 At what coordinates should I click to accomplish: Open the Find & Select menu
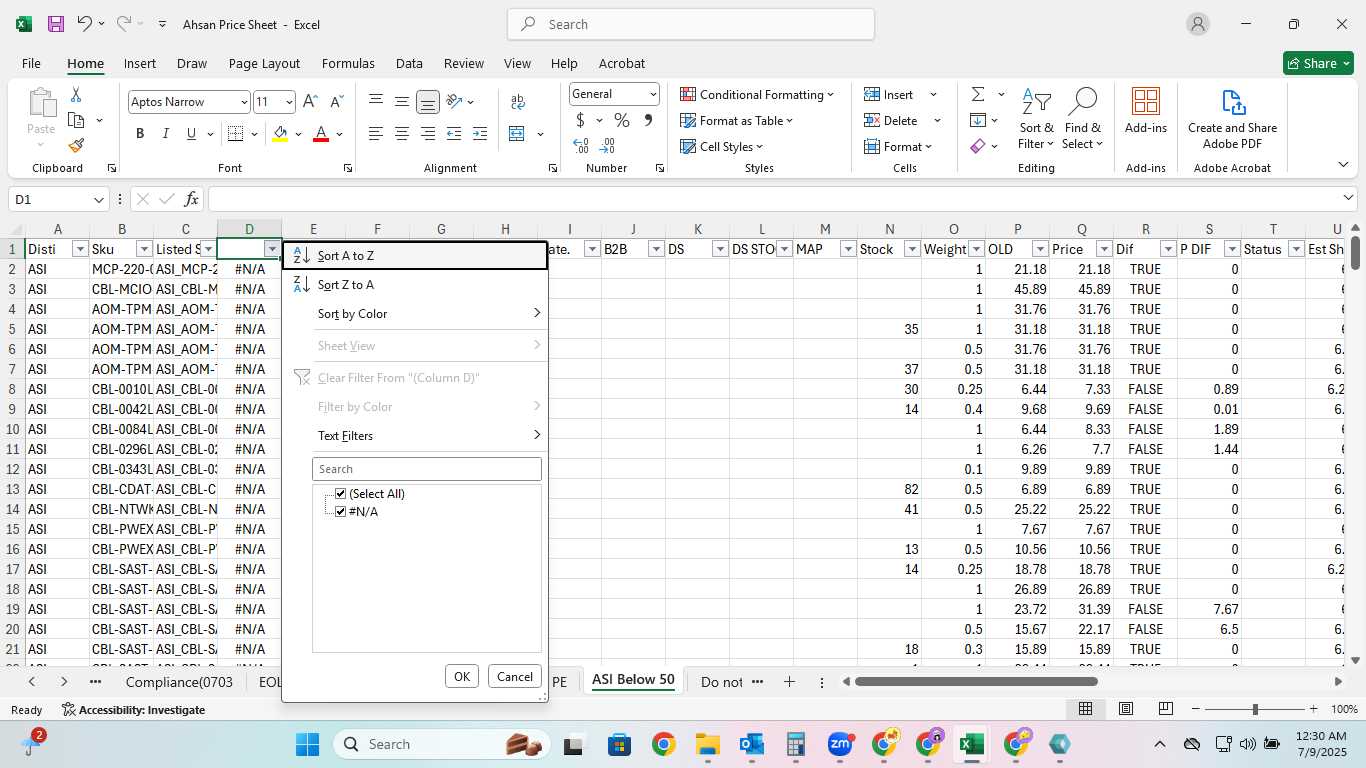[x=1083, y=119]
